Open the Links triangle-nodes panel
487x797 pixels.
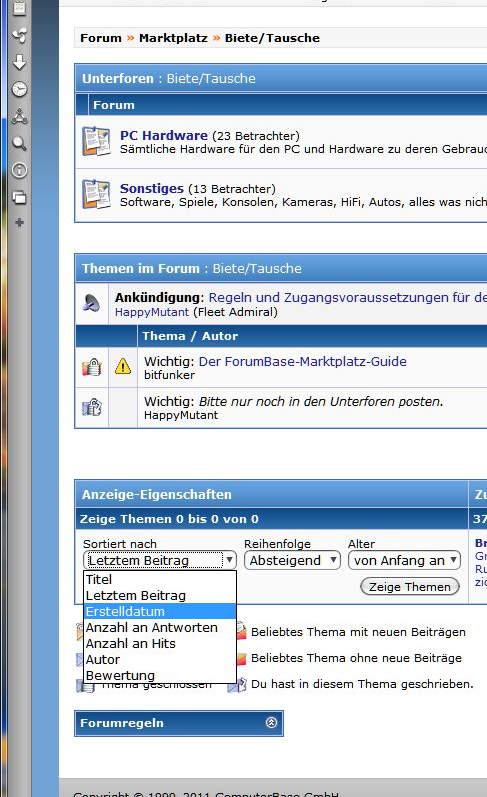pos(19,116)
